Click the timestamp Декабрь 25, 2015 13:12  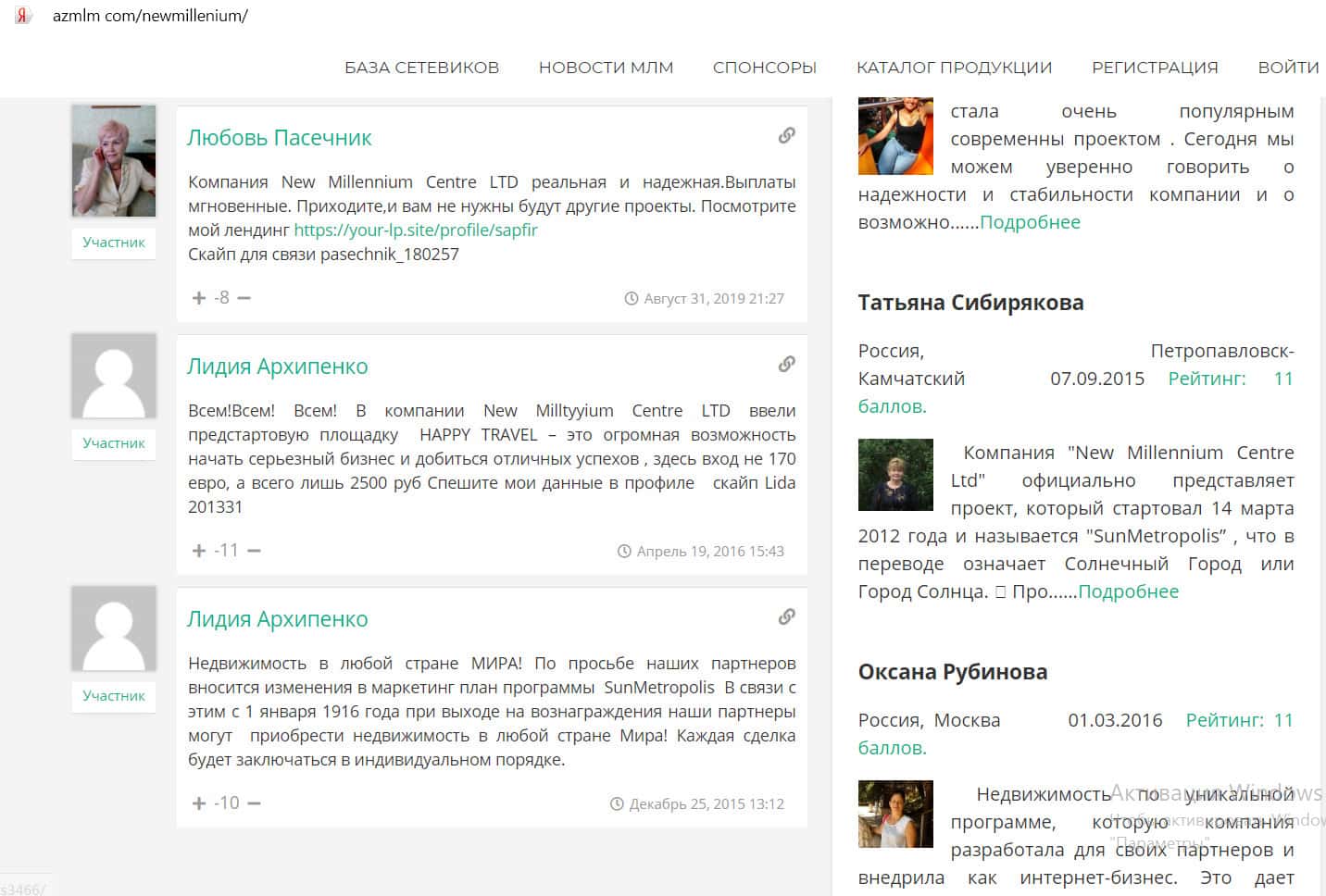point(707,804)
